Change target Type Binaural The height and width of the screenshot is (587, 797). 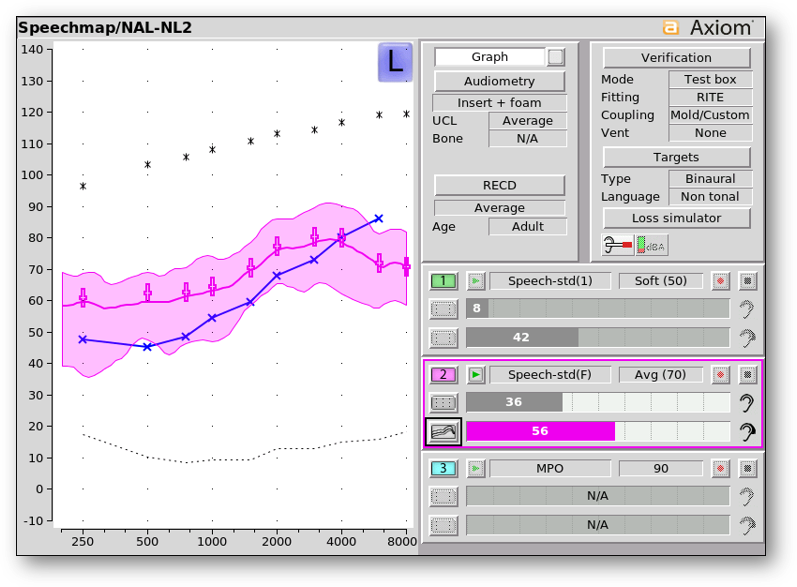click(x=710, y=179)
